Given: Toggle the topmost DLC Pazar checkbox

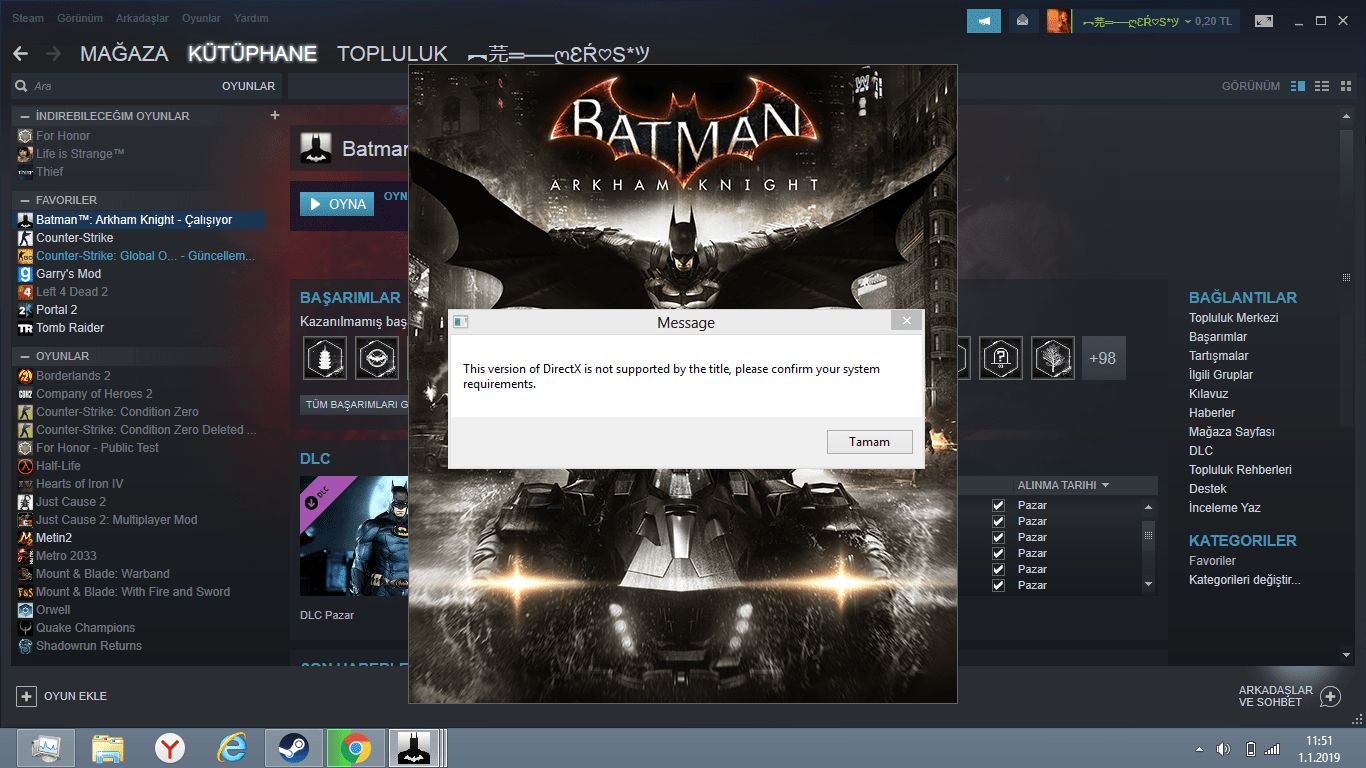Looking at the screenshot, I should click(998, 505).
